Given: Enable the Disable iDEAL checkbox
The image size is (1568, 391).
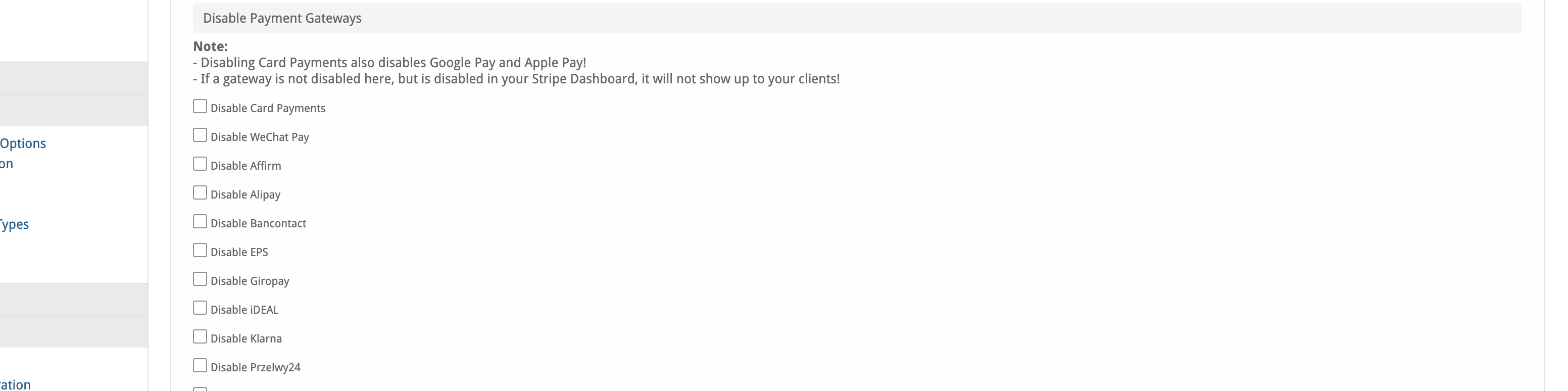Looking at the screenshot, I should pyautogui.click(x=200, y=308).
